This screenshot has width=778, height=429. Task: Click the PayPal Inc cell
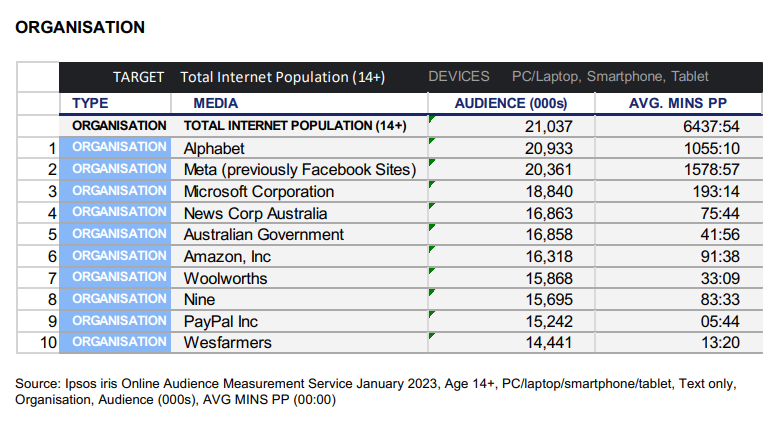[220, 321]
